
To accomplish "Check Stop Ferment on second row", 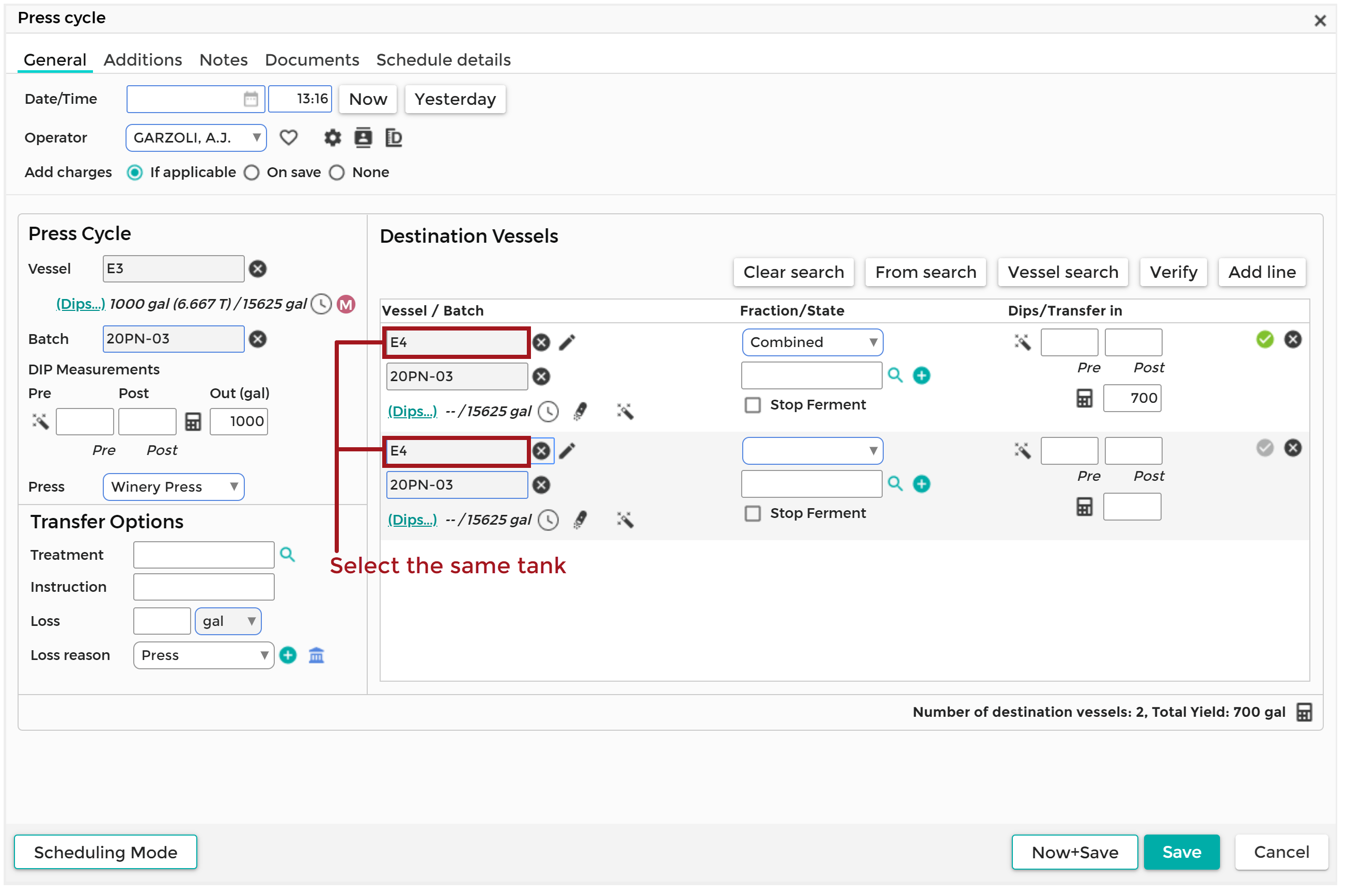I will click(x=752, y=513).
